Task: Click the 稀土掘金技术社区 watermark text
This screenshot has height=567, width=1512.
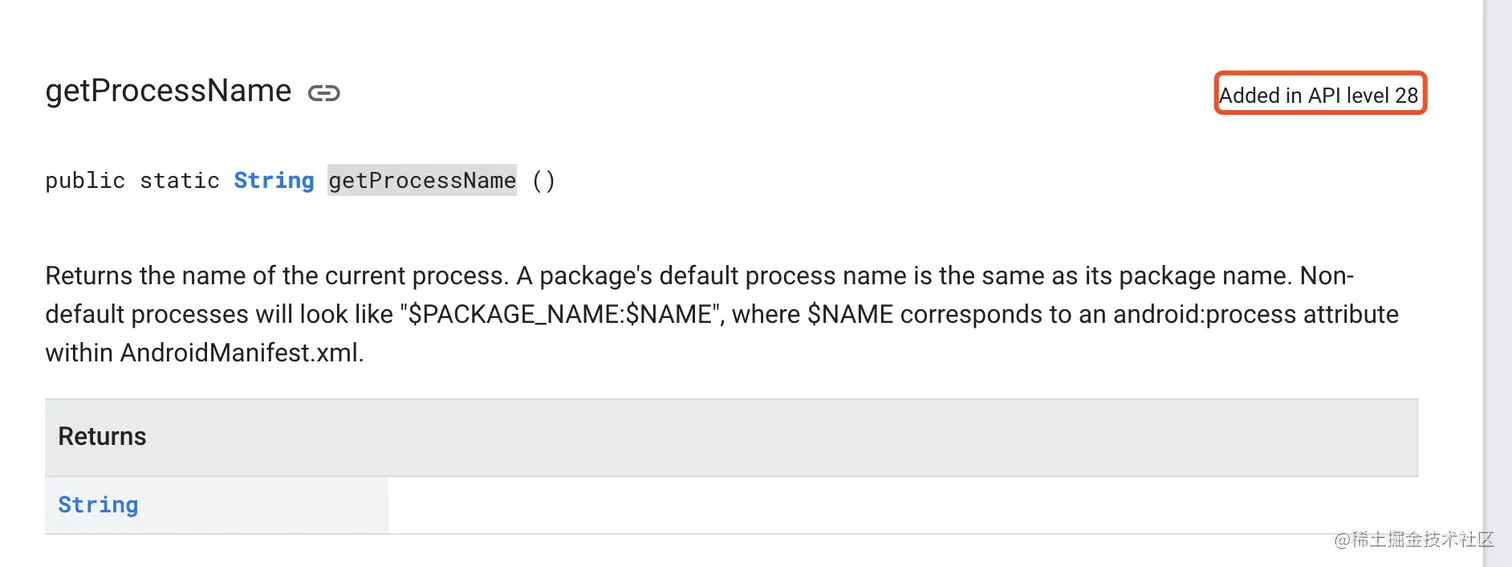Action: [x=1421, y=539]
